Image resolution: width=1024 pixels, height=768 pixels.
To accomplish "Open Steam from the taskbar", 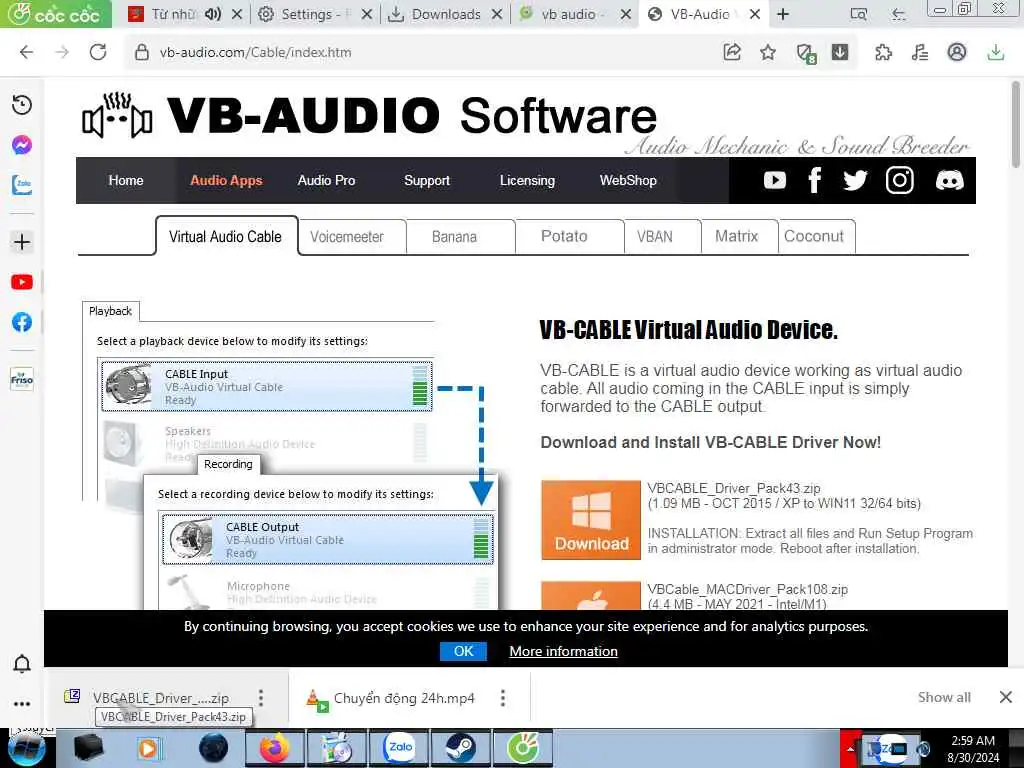I will point(461,749).
